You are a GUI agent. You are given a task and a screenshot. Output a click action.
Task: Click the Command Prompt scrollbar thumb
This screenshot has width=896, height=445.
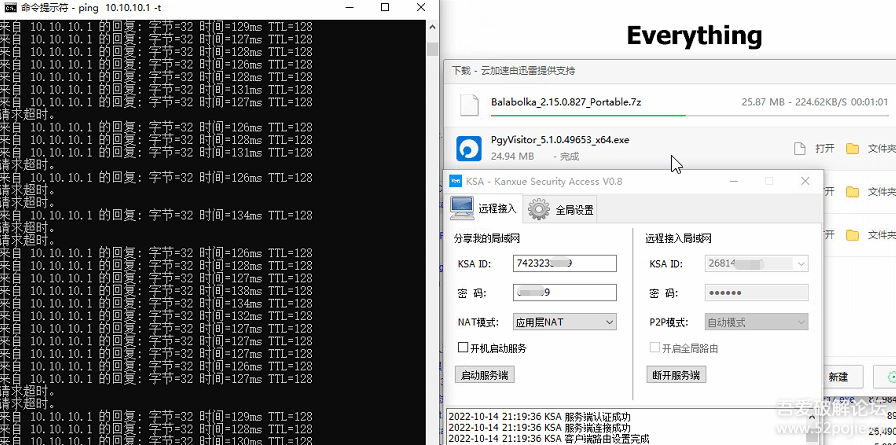[433, 49]
